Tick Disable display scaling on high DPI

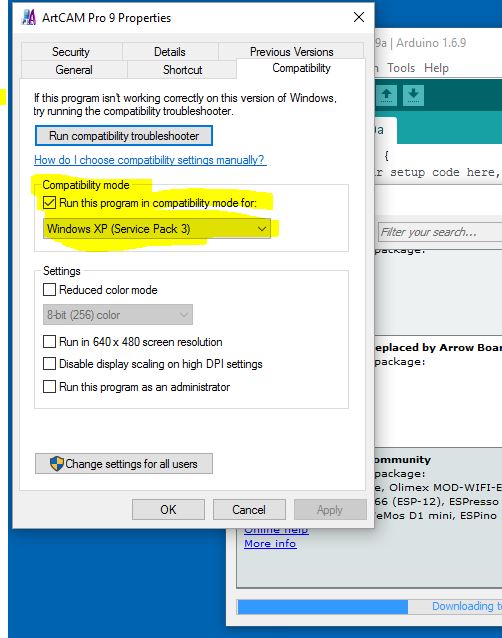[49, 363]
